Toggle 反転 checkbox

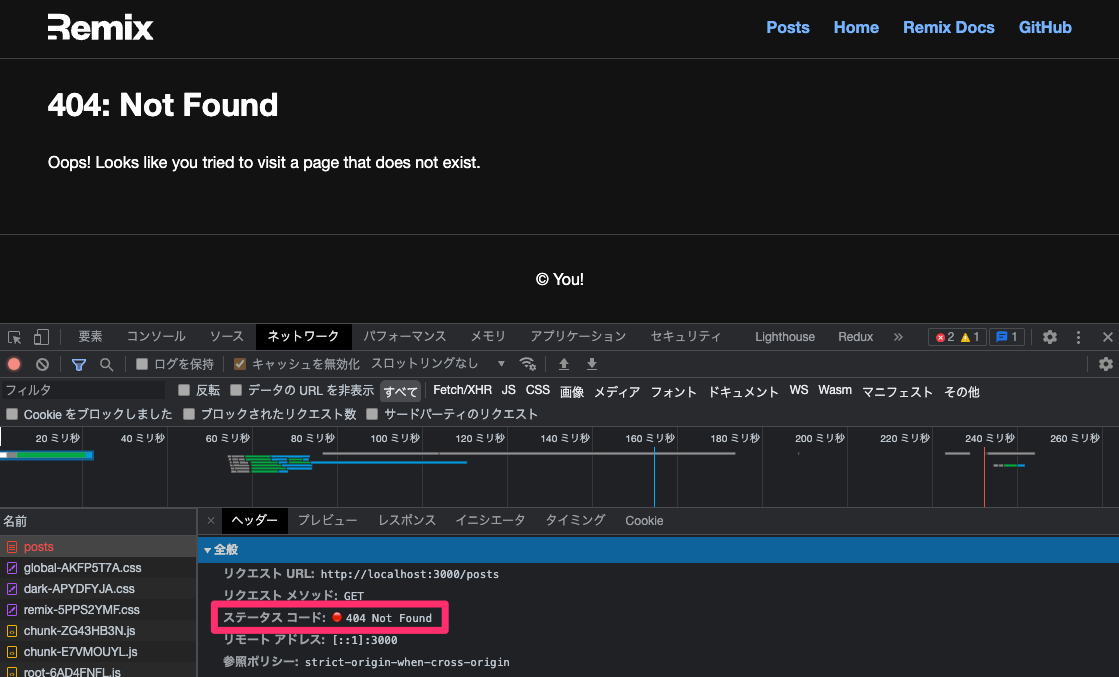(184, 390)
